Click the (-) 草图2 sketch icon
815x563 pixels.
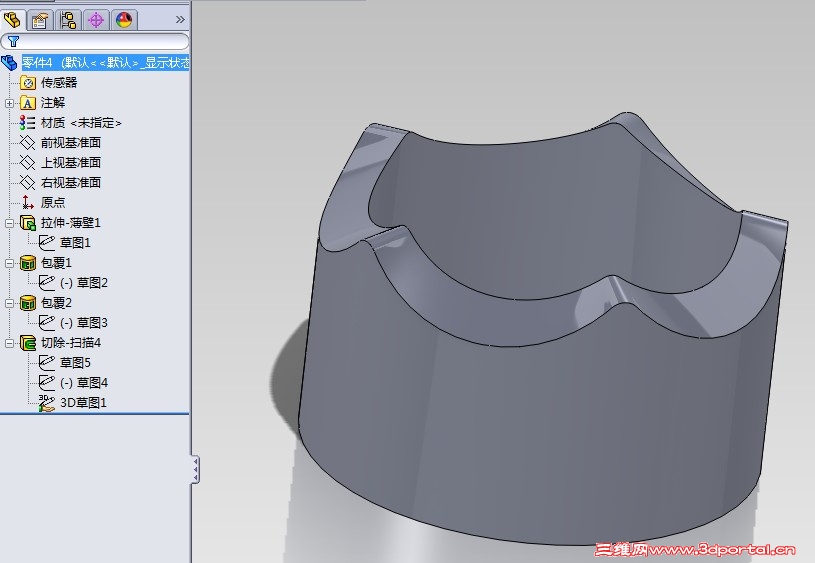tap(47, 283)
